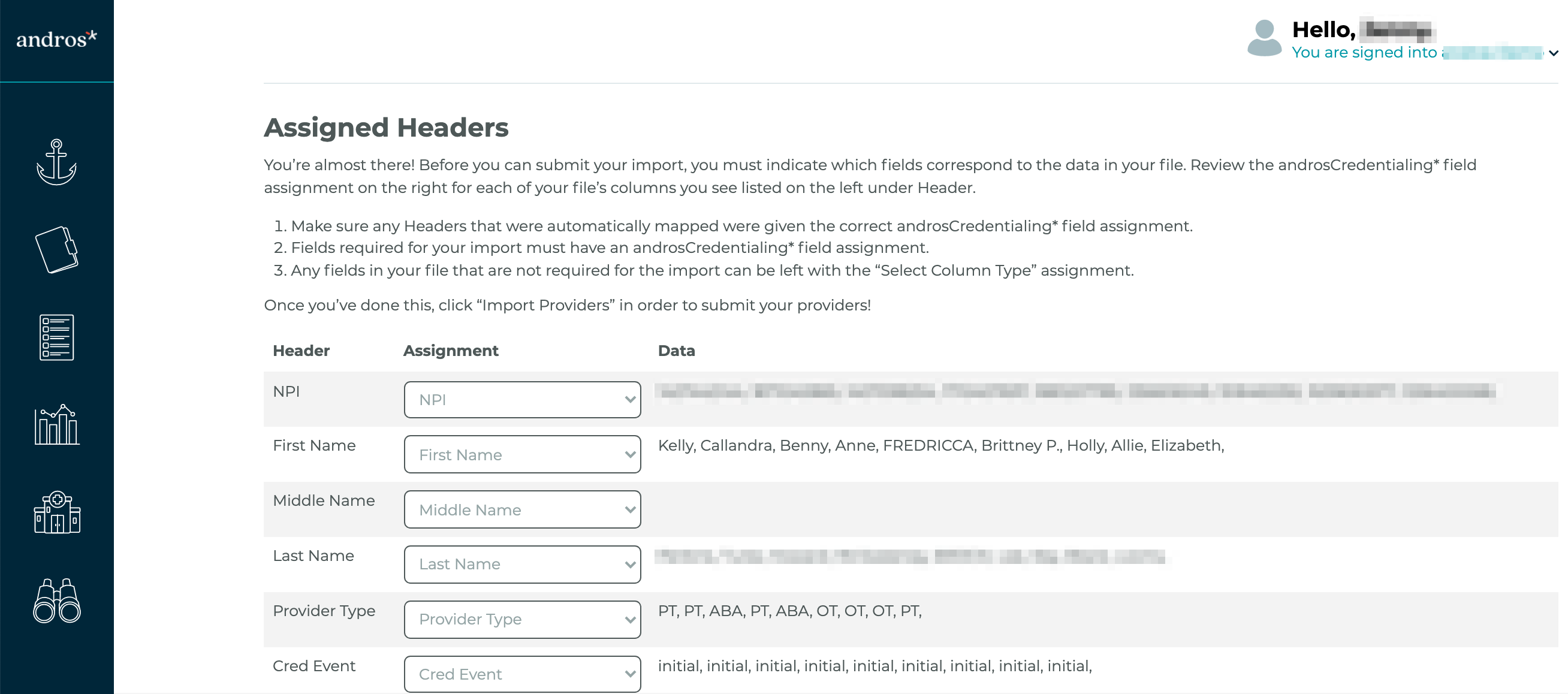1568x694 pixels.
Task: Open the bar chart reports icon
Action: point(56,424)
